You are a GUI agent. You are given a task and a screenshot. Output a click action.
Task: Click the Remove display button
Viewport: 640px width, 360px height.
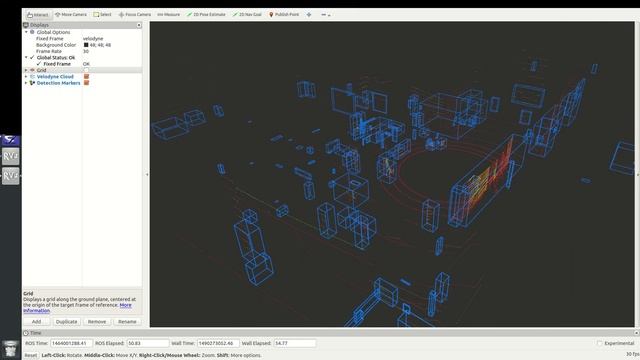coord(97,322)
